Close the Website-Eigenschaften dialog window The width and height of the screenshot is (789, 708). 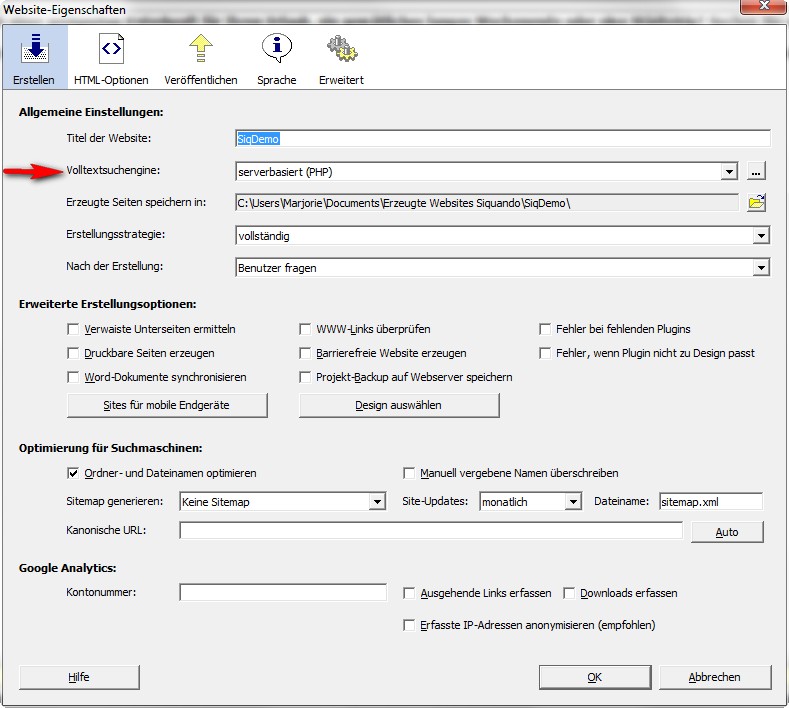pyautogui.click(x=762, y=10)
